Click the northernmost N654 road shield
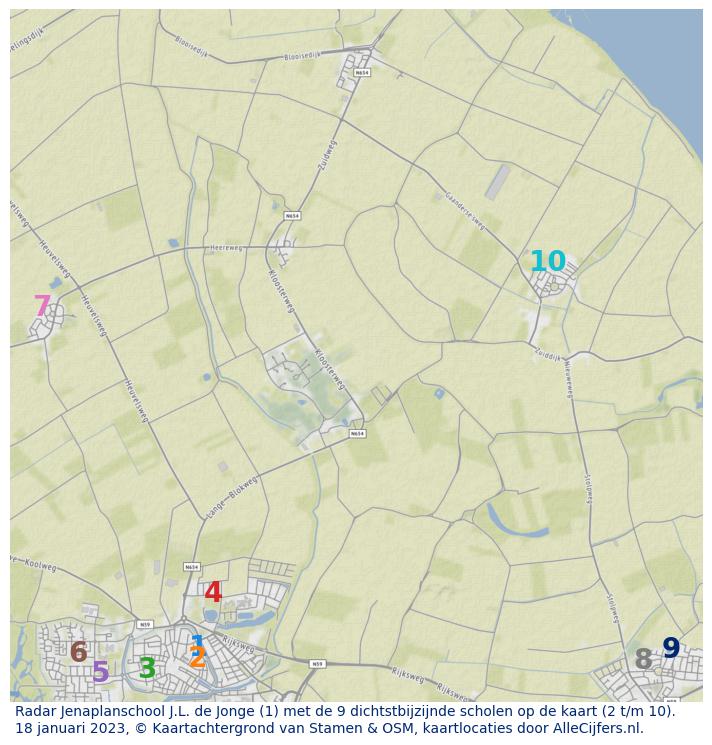 click(x=362, y=73)
